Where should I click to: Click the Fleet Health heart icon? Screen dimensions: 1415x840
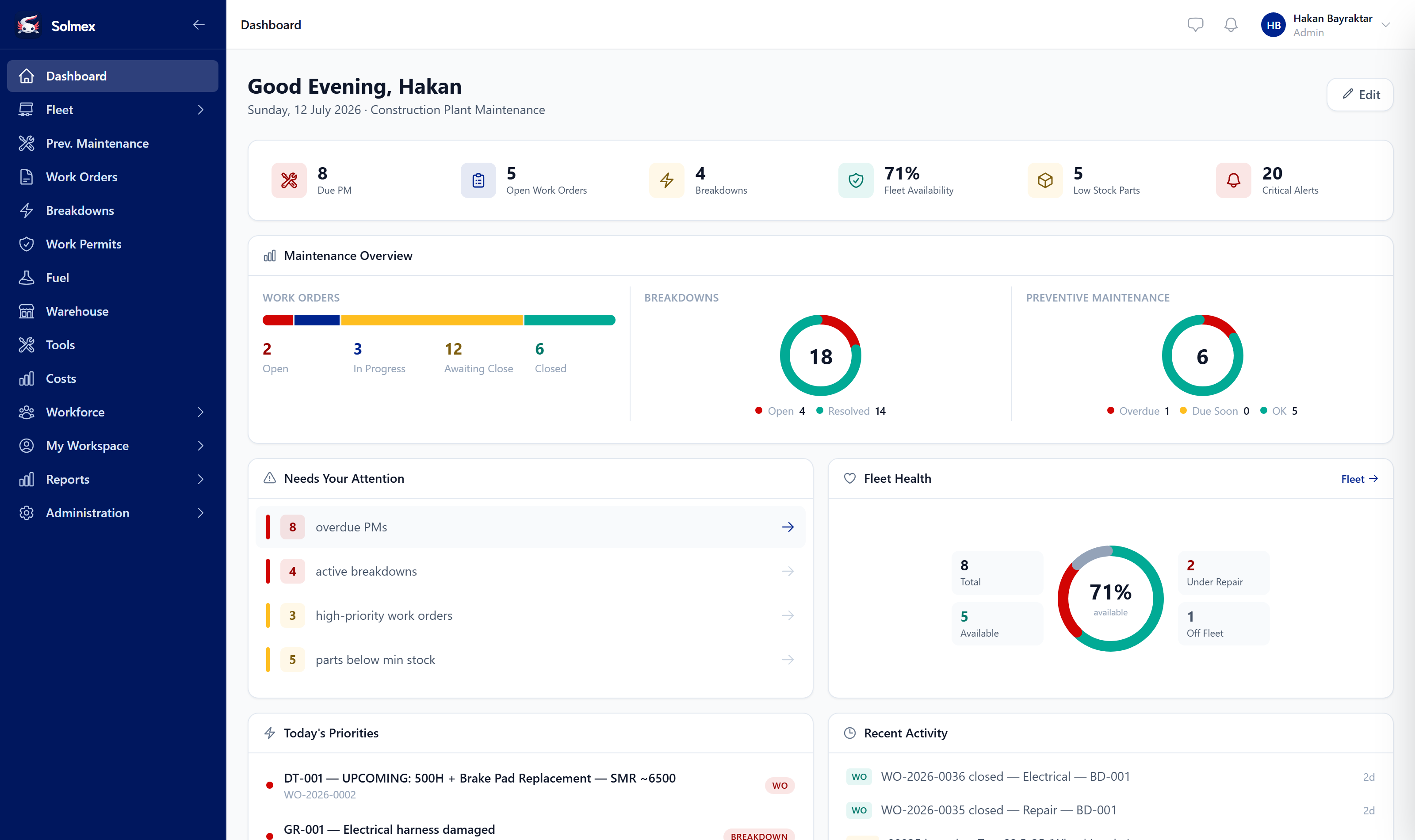click(849, 478)
